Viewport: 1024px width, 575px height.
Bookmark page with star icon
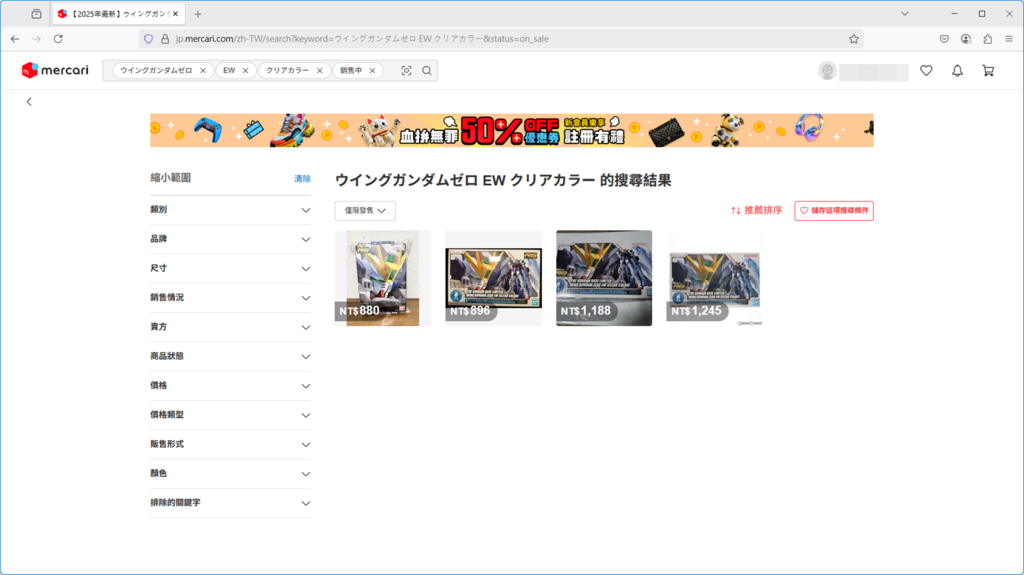(854, 39)
